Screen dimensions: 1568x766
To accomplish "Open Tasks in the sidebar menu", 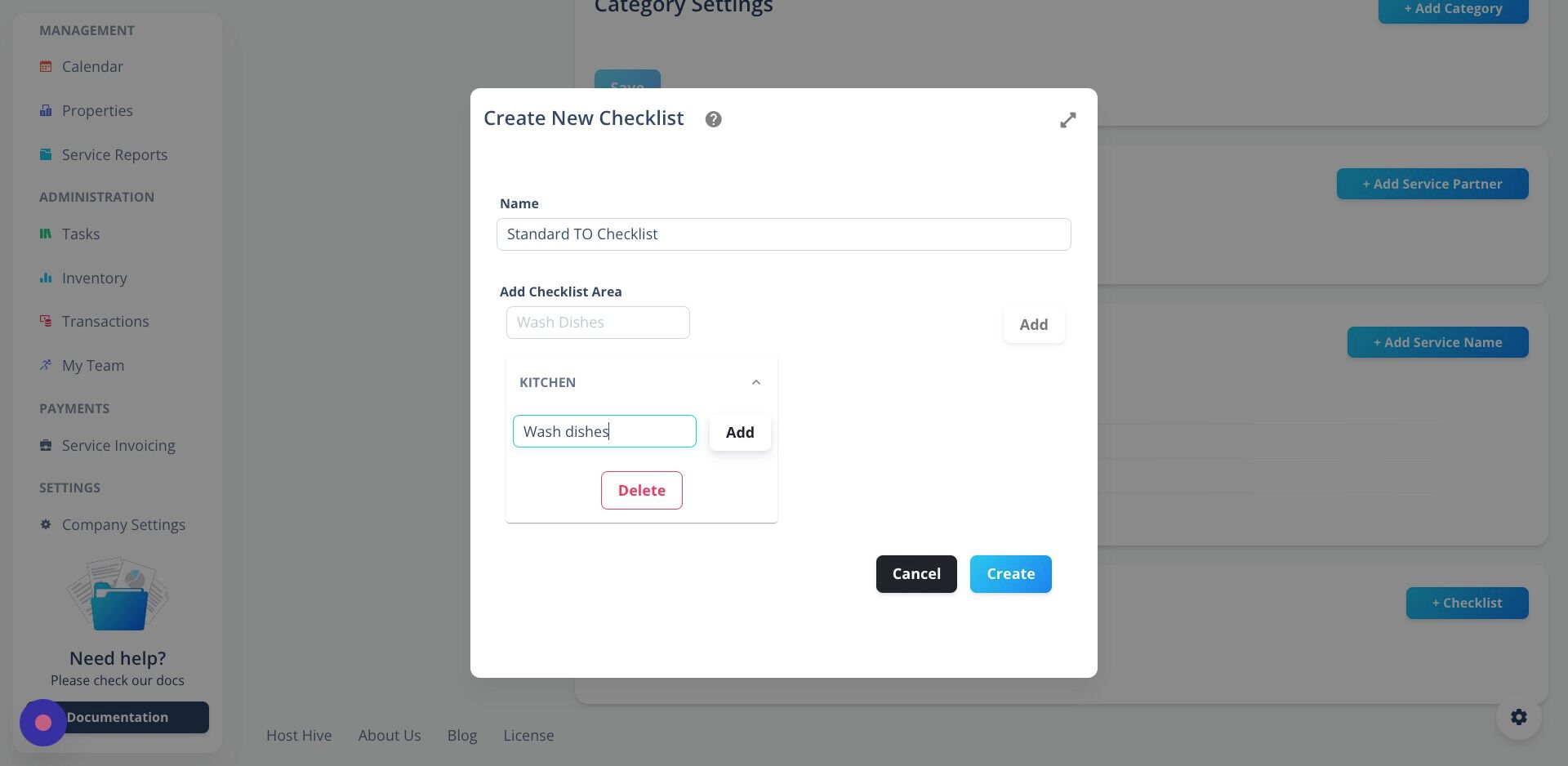I will [81, 234].
